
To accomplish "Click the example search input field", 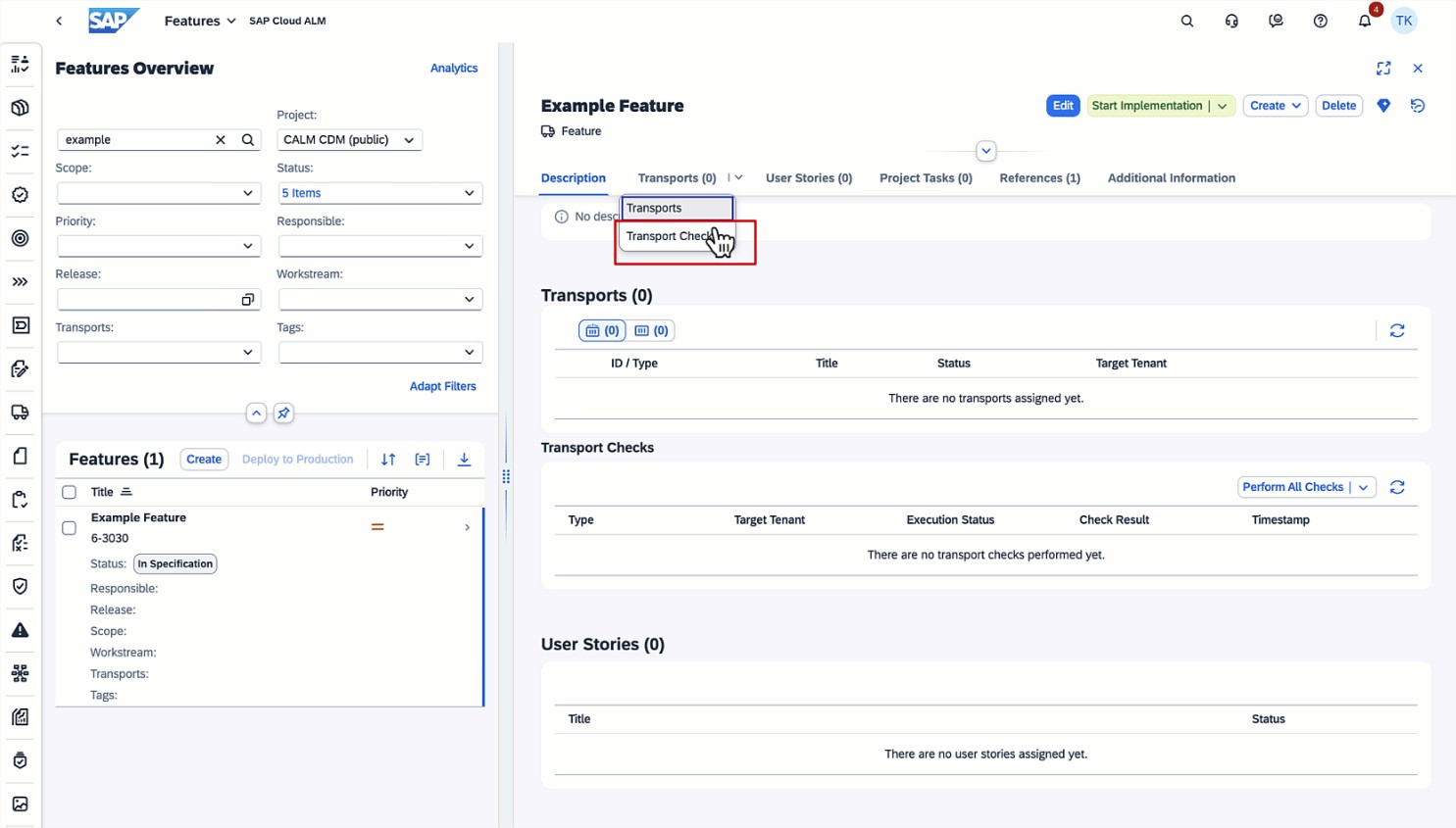I will (x=137, y=140).
